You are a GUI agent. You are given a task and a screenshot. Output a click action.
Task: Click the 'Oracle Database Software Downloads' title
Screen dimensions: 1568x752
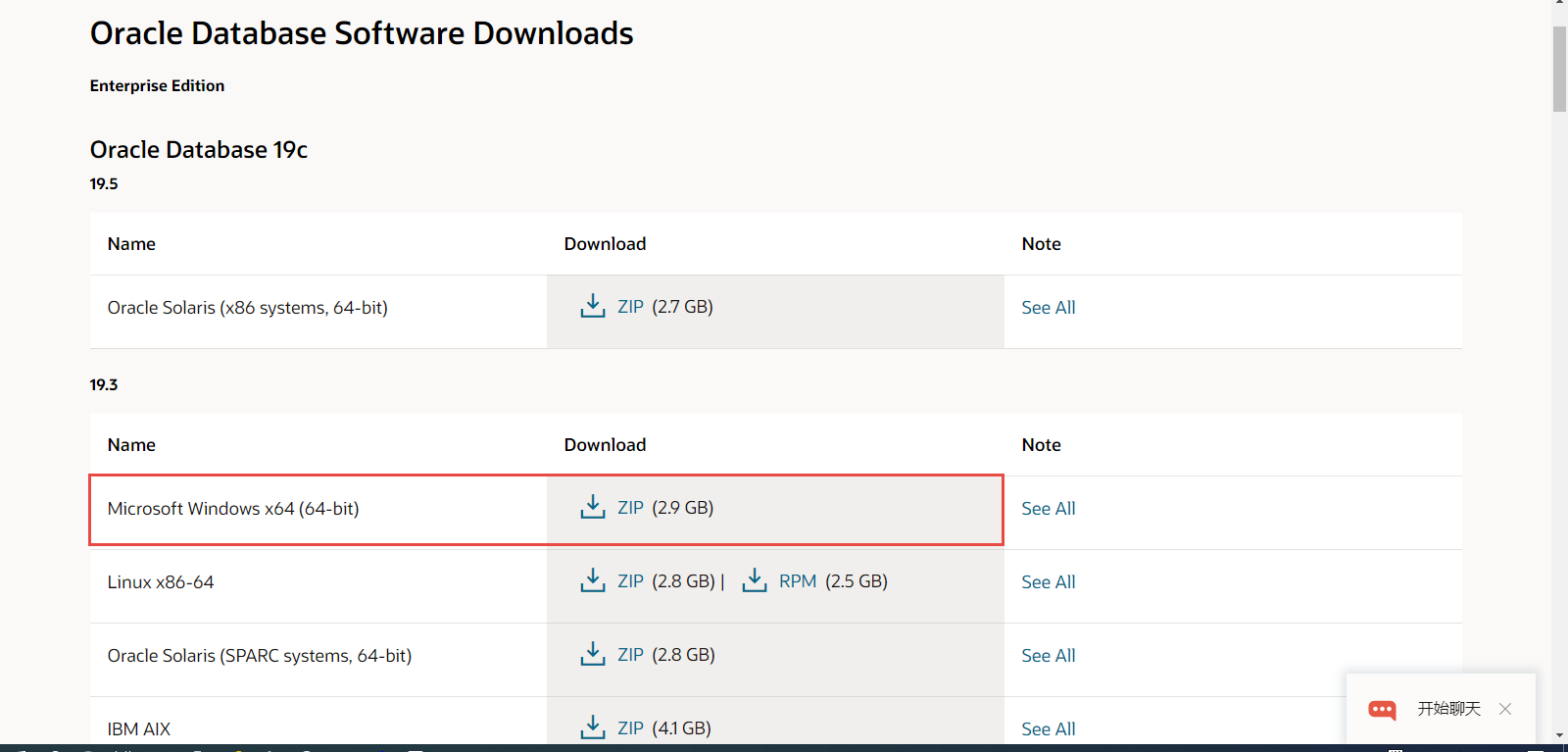tap(362, 33)
